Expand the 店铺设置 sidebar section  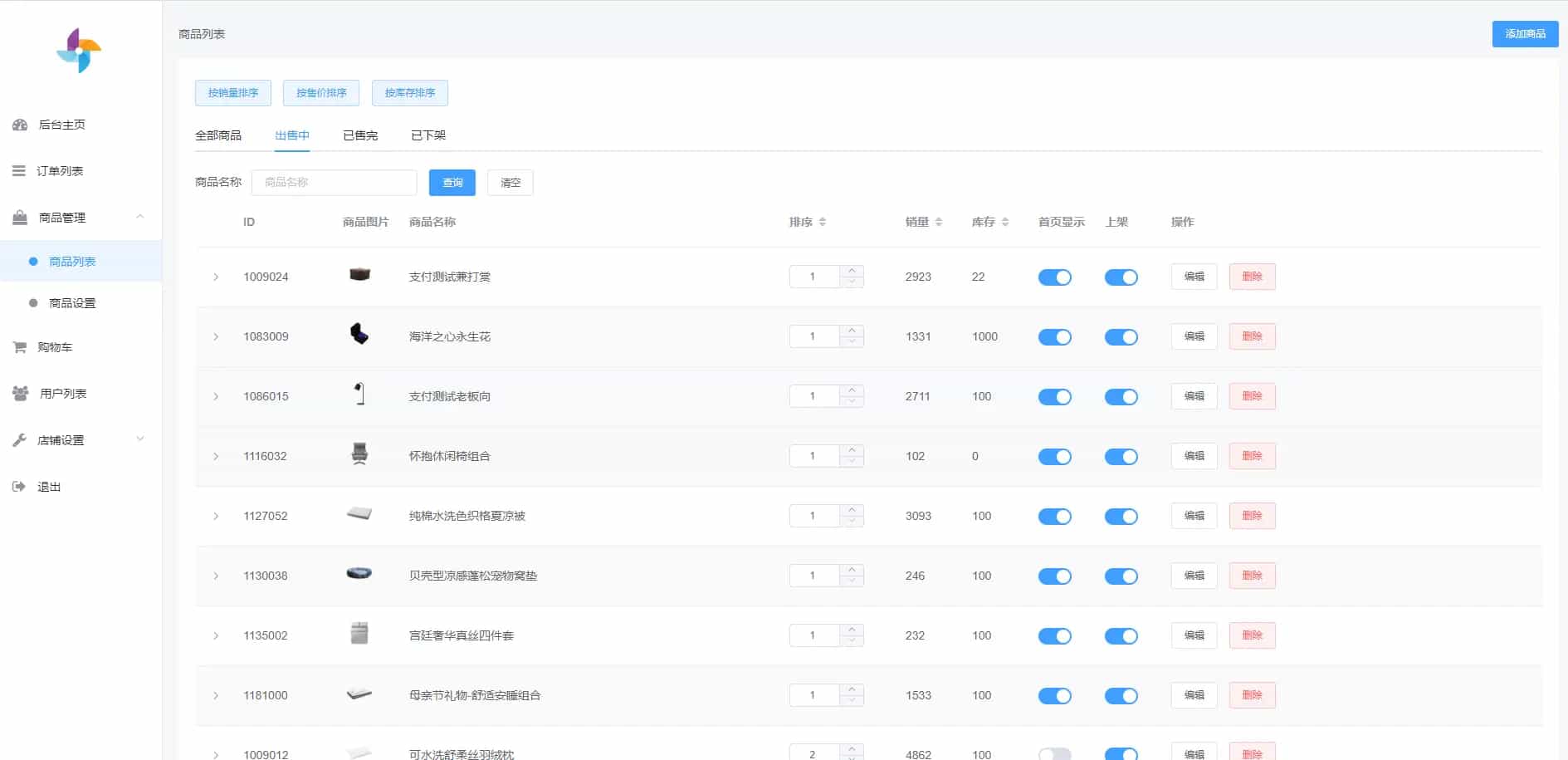click(x=139, y=439)
